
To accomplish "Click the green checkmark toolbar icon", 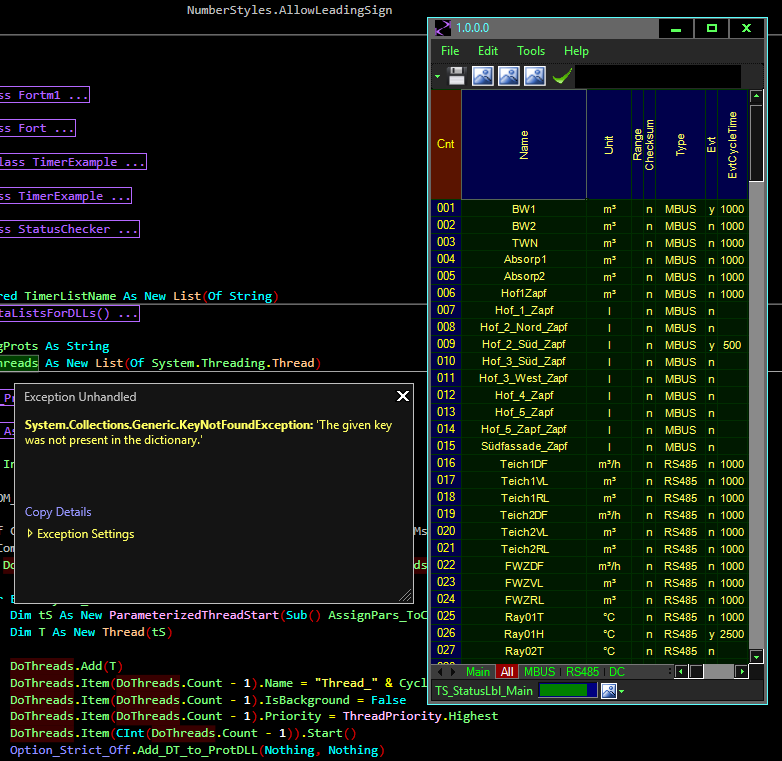I will coord(561,76).
